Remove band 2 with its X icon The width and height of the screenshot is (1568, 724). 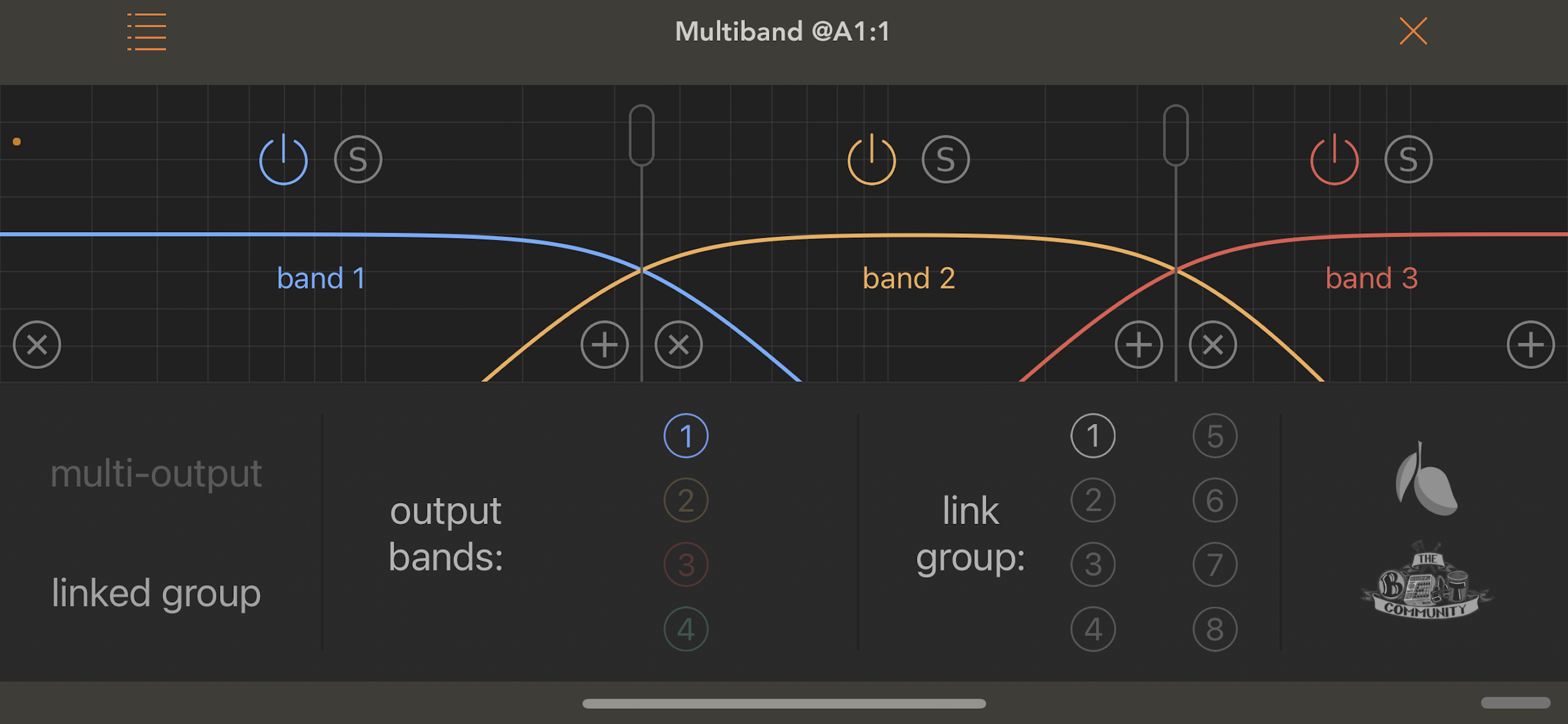click(x=678, y=345)
